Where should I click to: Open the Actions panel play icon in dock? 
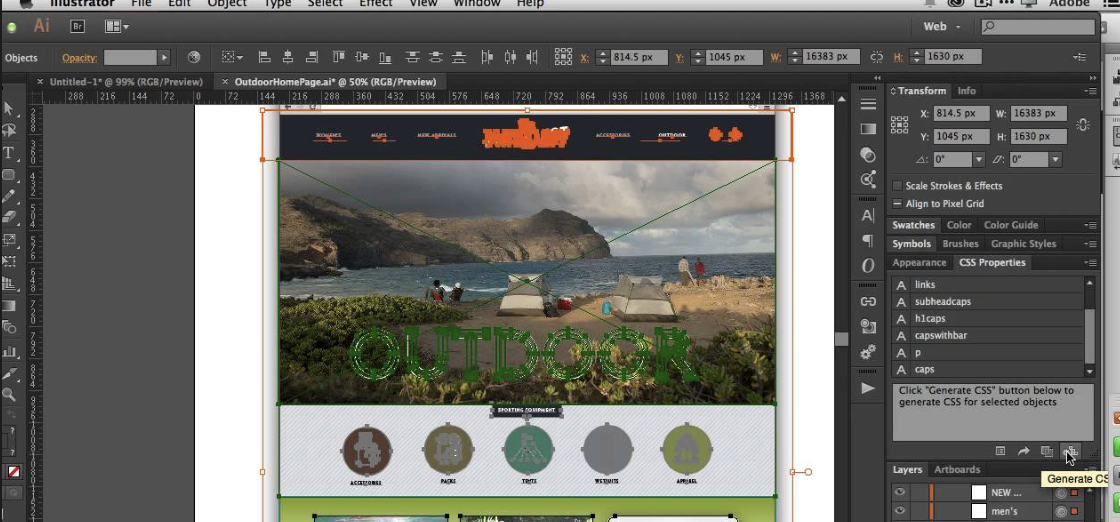(868, 388)
